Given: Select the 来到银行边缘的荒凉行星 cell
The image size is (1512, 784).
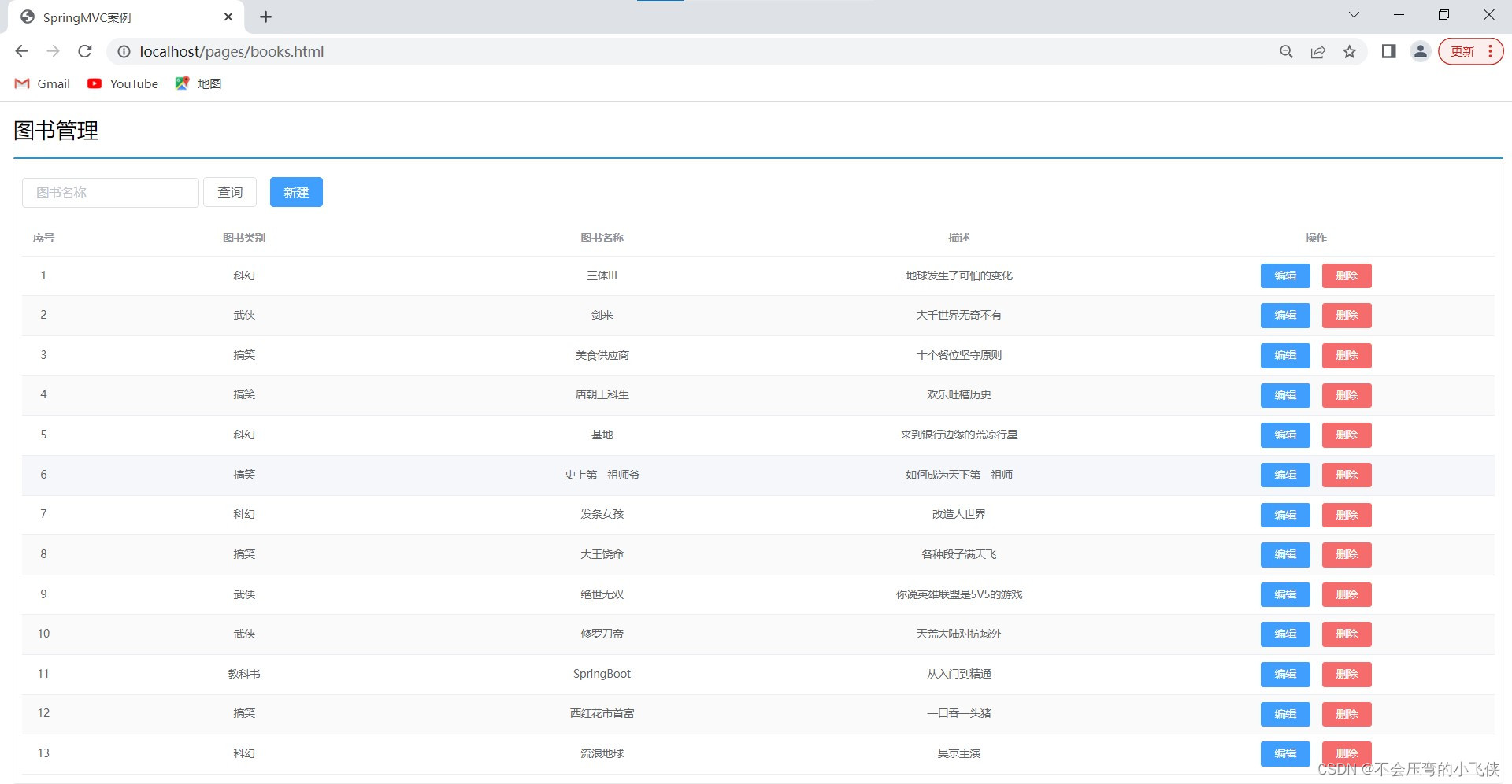Looking at the screenshot, I should coord(959,435).
